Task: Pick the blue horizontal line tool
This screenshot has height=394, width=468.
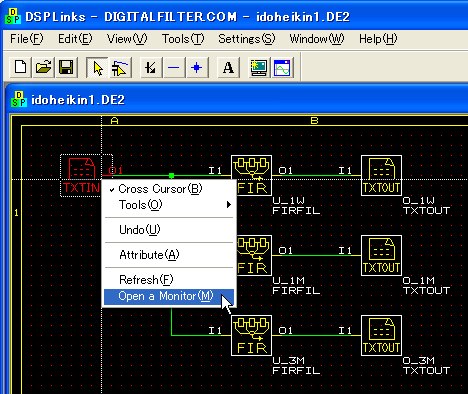Action: tap(174, 68)
